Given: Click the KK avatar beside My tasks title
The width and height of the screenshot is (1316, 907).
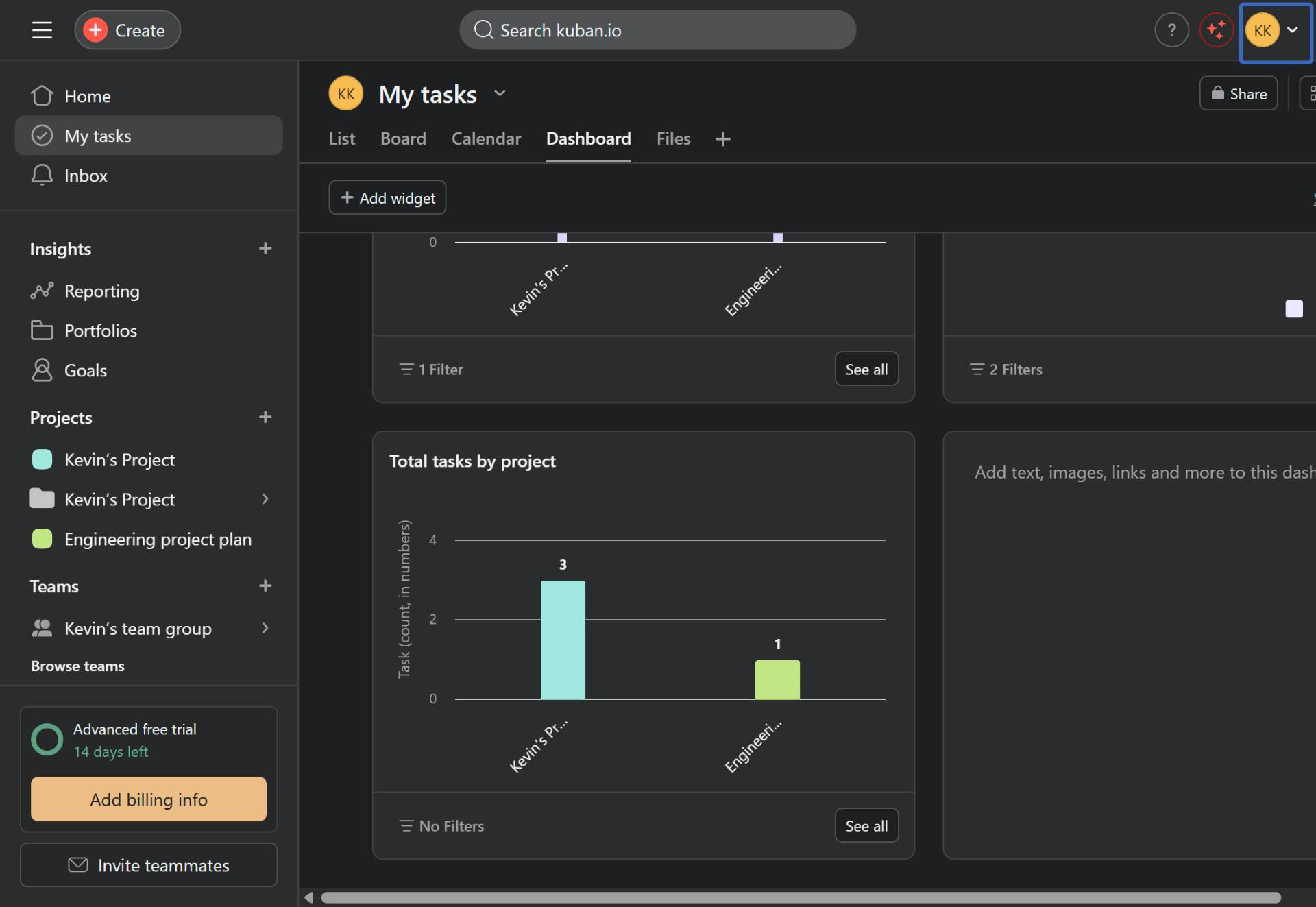Looking at the screenshot, I should [x=346, y=93].
